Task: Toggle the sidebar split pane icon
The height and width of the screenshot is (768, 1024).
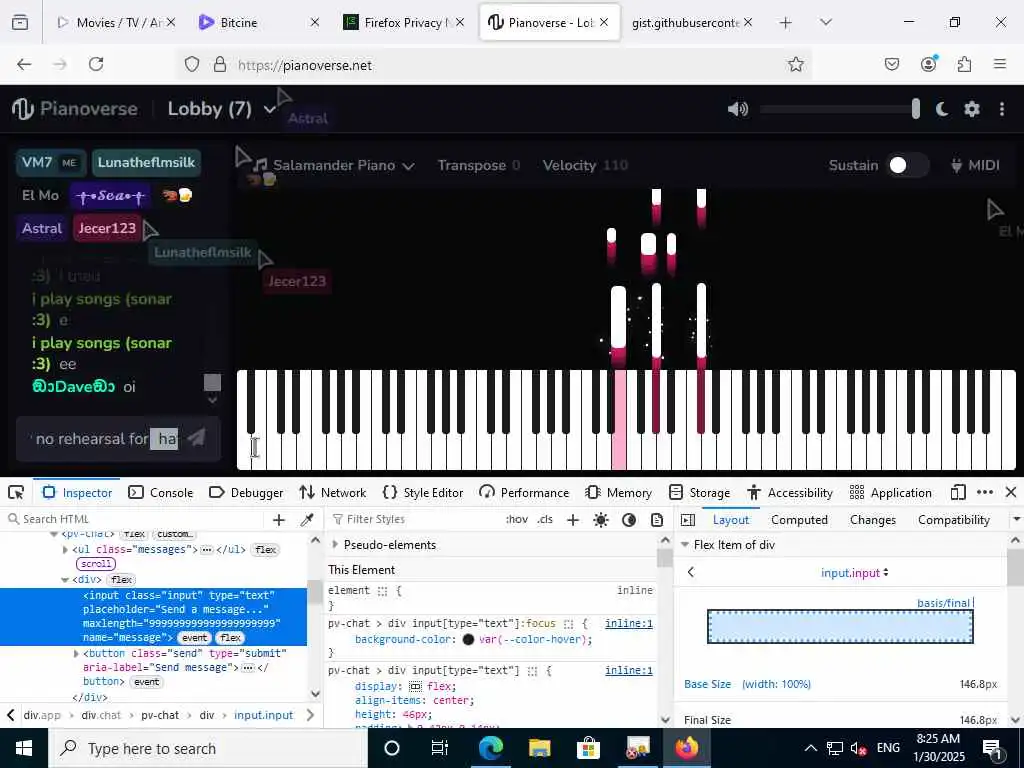Action: [x=688, y=520]
